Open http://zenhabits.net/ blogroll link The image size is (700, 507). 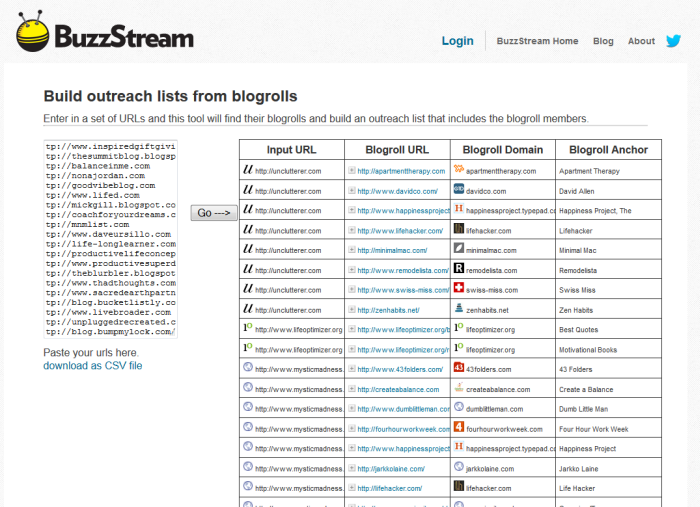coord(388,310)
